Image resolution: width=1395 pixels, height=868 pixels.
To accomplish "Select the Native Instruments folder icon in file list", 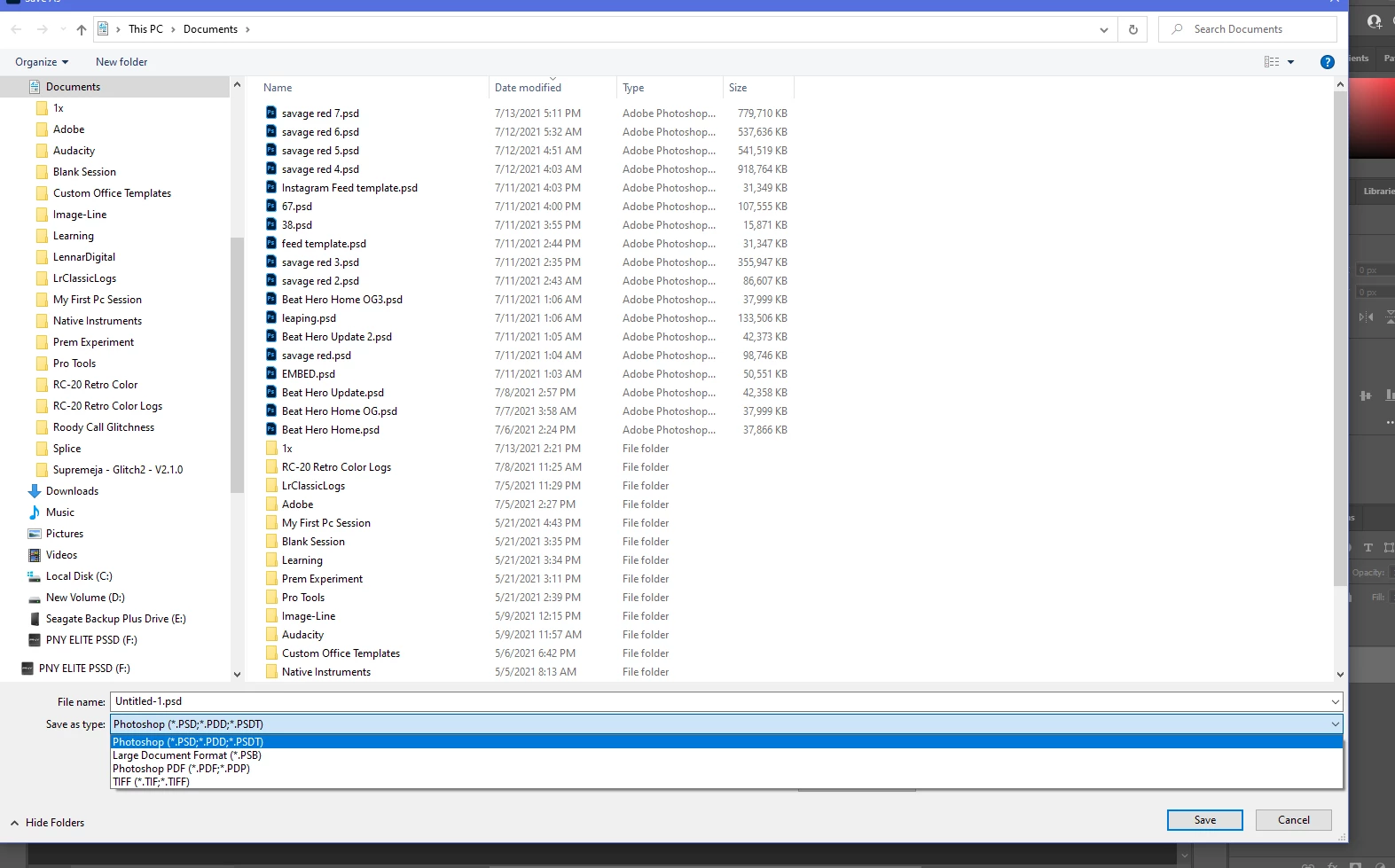I will point(271,671).
